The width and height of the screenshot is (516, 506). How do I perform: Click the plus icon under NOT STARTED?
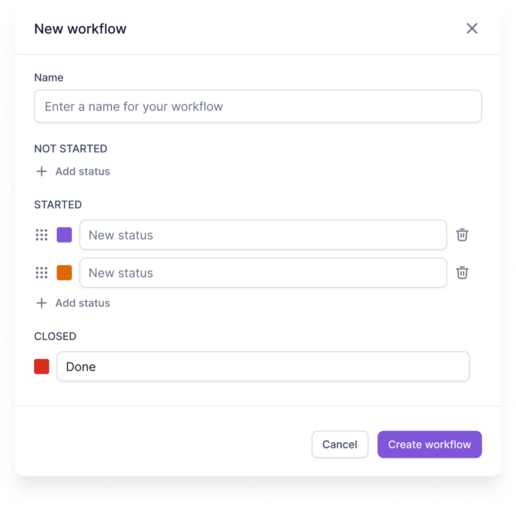point(41,171)
